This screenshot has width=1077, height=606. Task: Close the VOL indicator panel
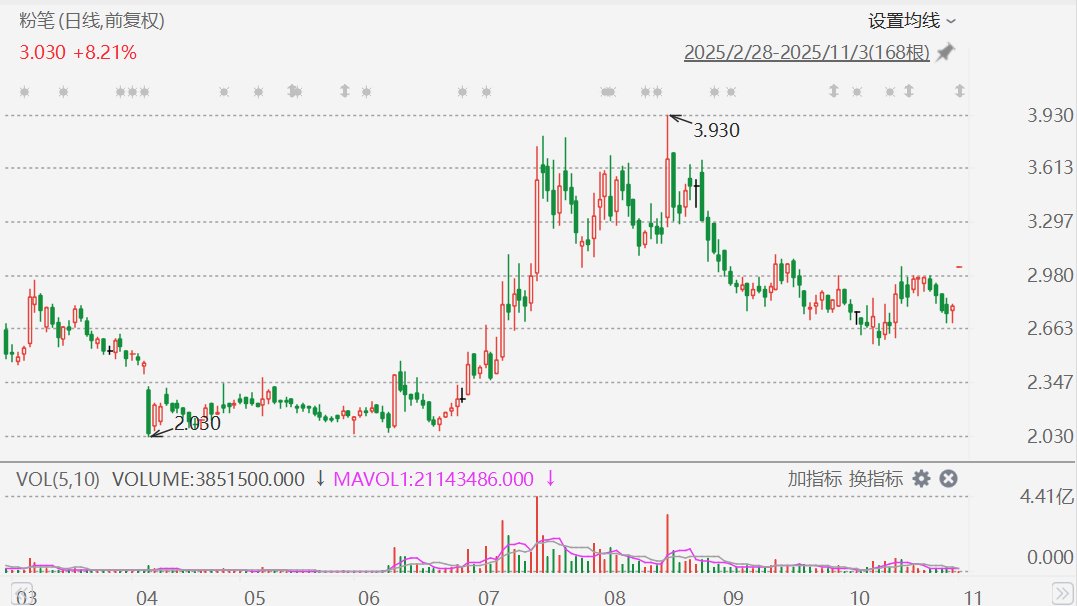point(948,479)
